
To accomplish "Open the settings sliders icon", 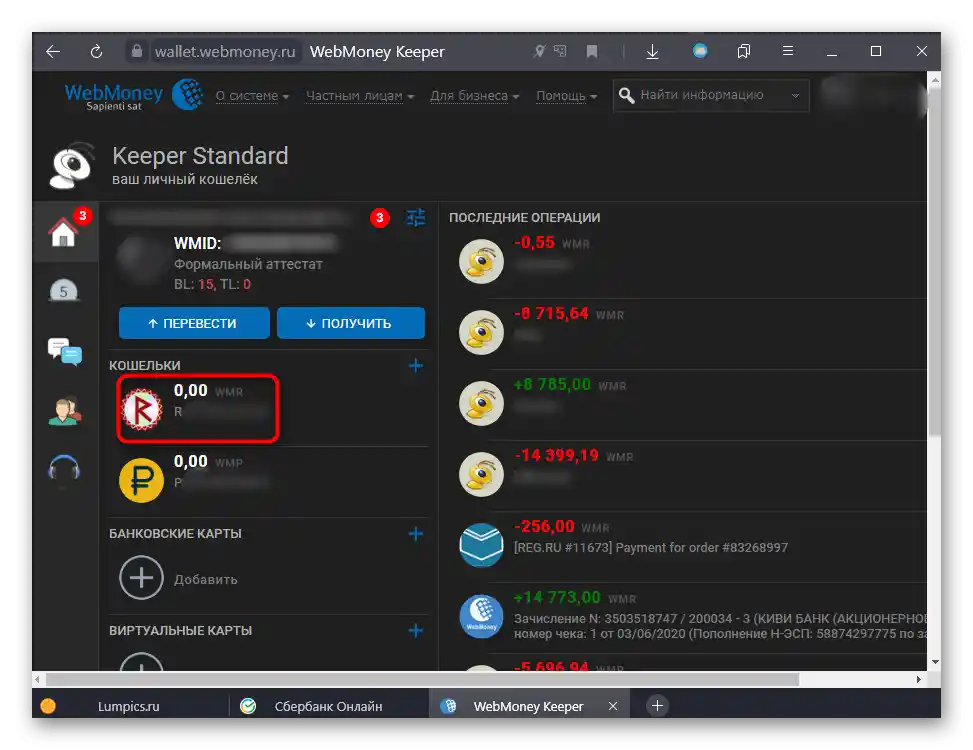I will 415,218.
